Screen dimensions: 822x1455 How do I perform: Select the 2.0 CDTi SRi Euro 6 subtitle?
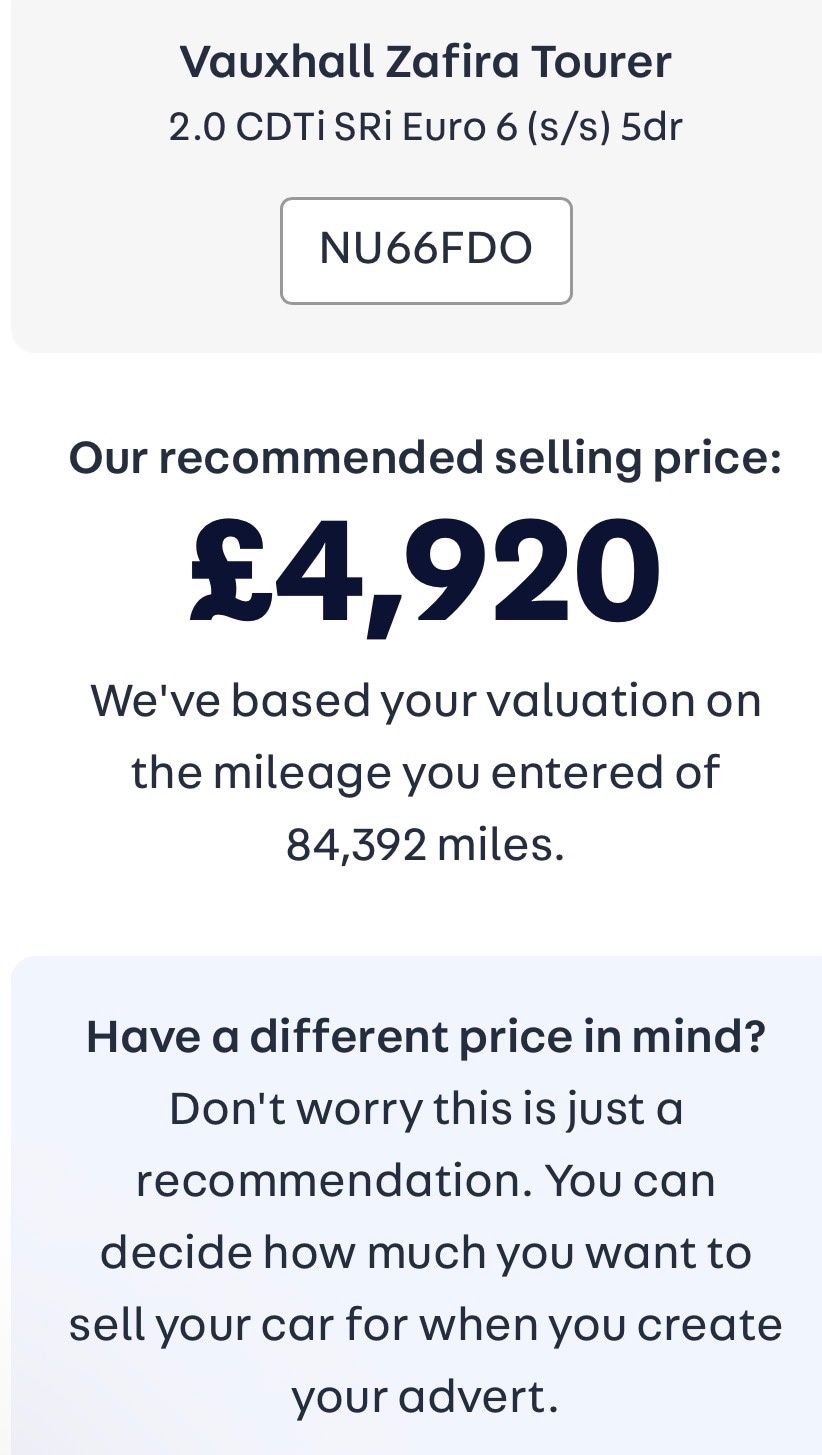point(426,127)
